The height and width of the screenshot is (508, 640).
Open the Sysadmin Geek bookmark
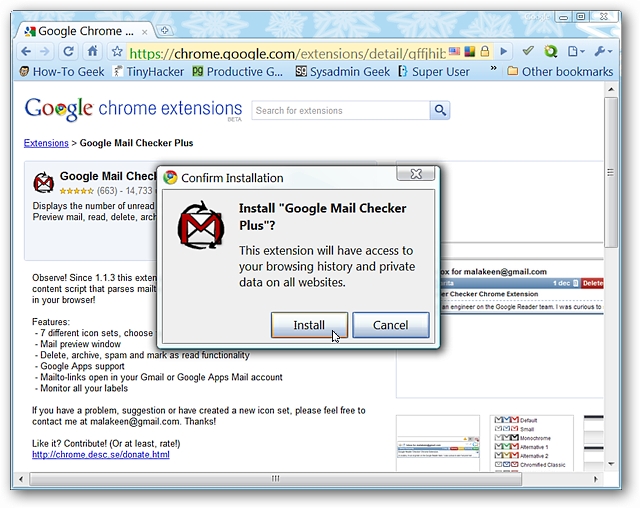[x=343, y=72]
